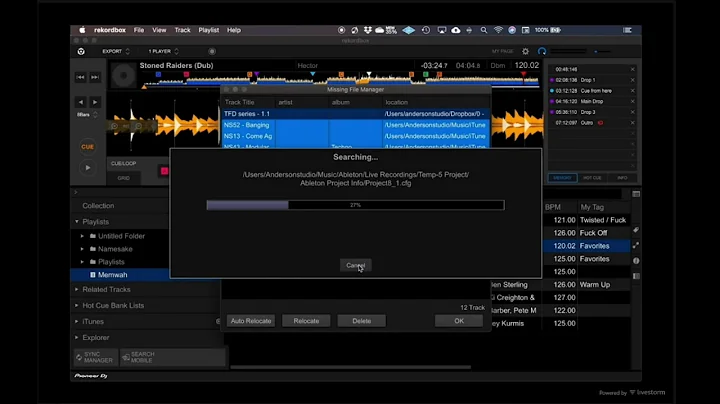The width and height of the screenshot is (720, 404).
Task: Click the Relocate button
Action: pos(306,321)
